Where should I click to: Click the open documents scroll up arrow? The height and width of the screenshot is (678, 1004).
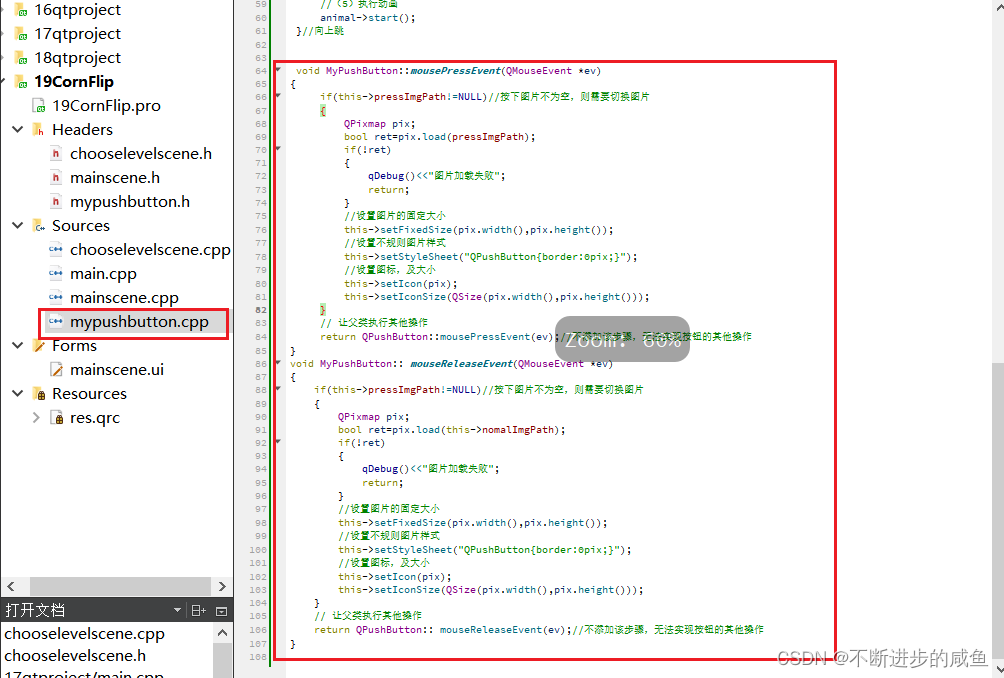pos(222,633)
